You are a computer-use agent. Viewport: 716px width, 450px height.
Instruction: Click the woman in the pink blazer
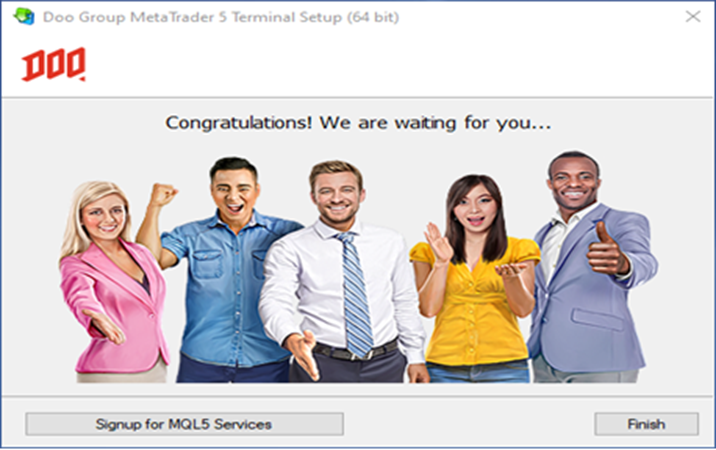(113, 282)
